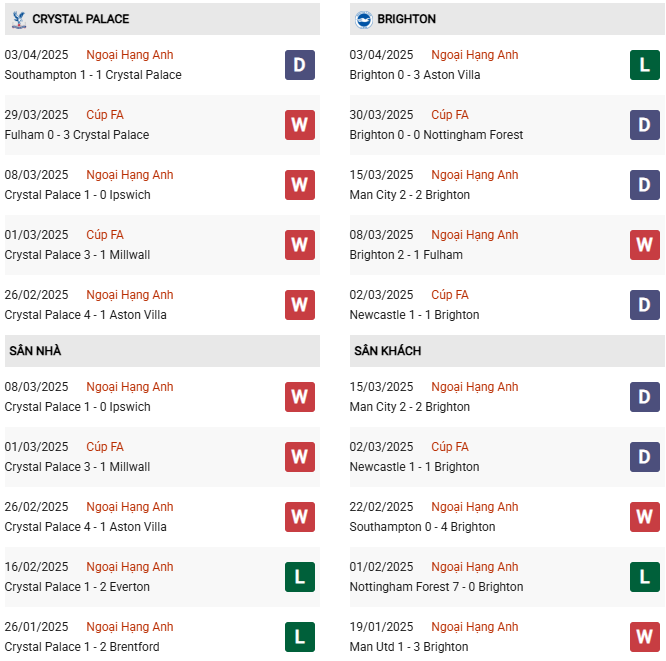Click the loss badge for Crystal Palace 1-2 Everton
The image size is (666, 661).
pyautogui.click(x=300, y=577)
